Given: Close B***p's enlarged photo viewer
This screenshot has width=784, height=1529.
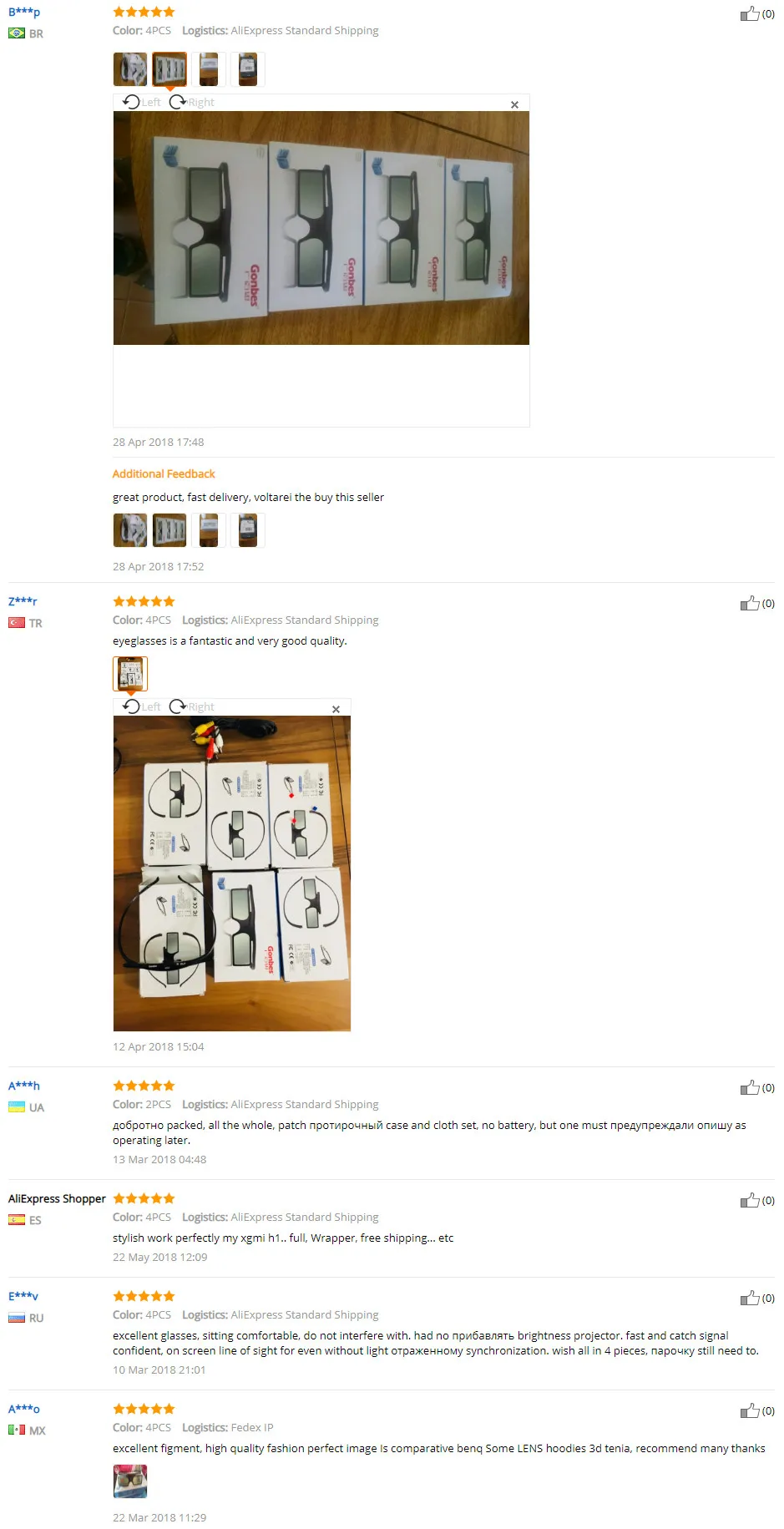Looking at the screenshot, I should (514, 104).
